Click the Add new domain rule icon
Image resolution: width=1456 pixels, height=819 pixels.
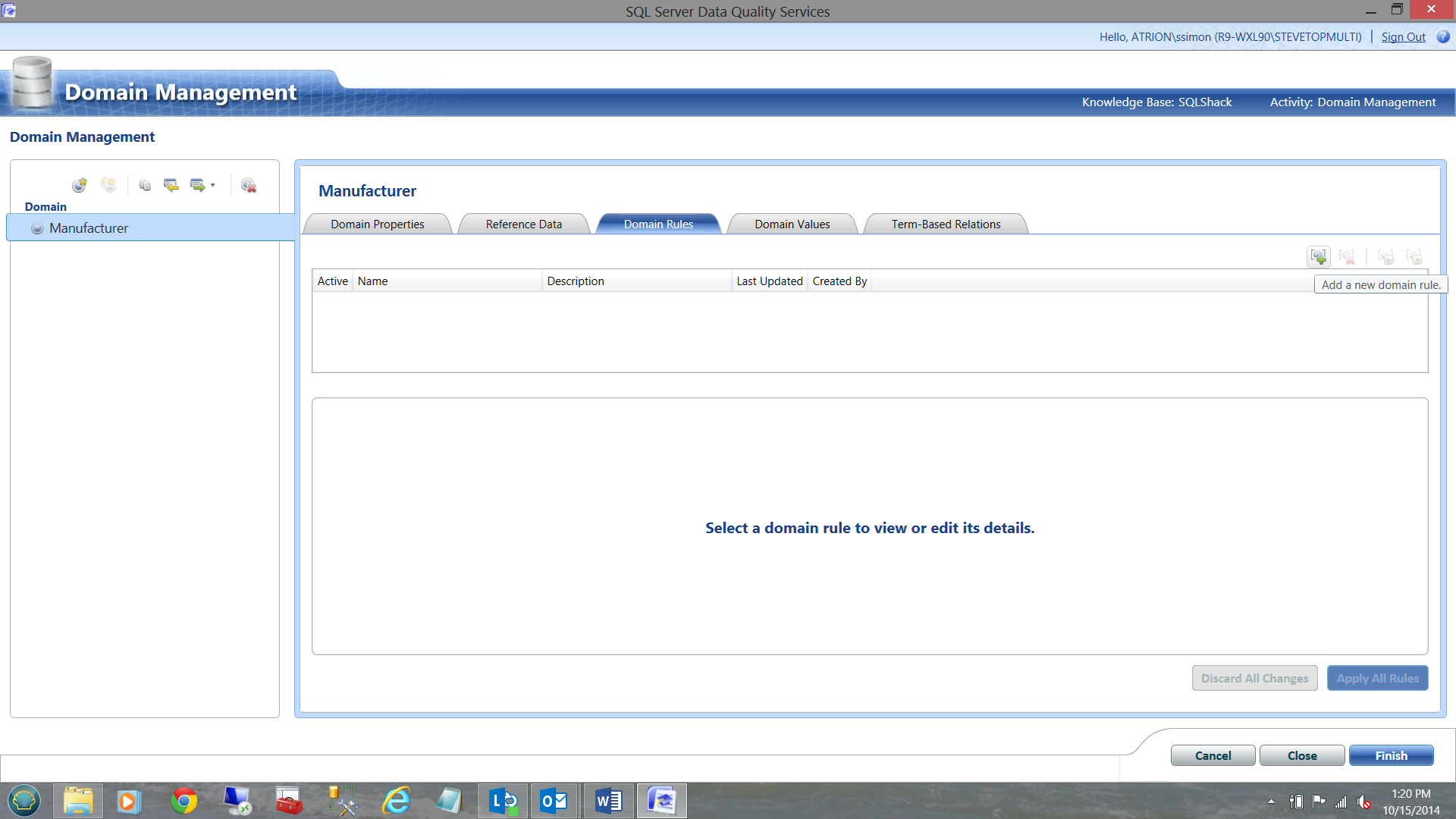coord(1319,256)
